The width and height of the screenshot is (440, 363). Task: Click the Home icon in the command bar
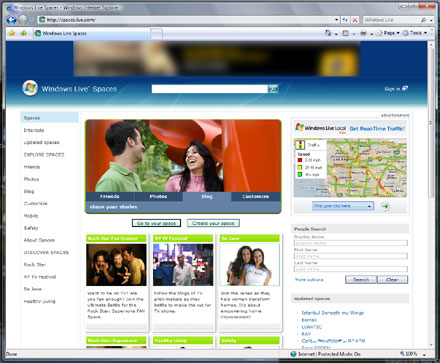[x=328, y=33]
